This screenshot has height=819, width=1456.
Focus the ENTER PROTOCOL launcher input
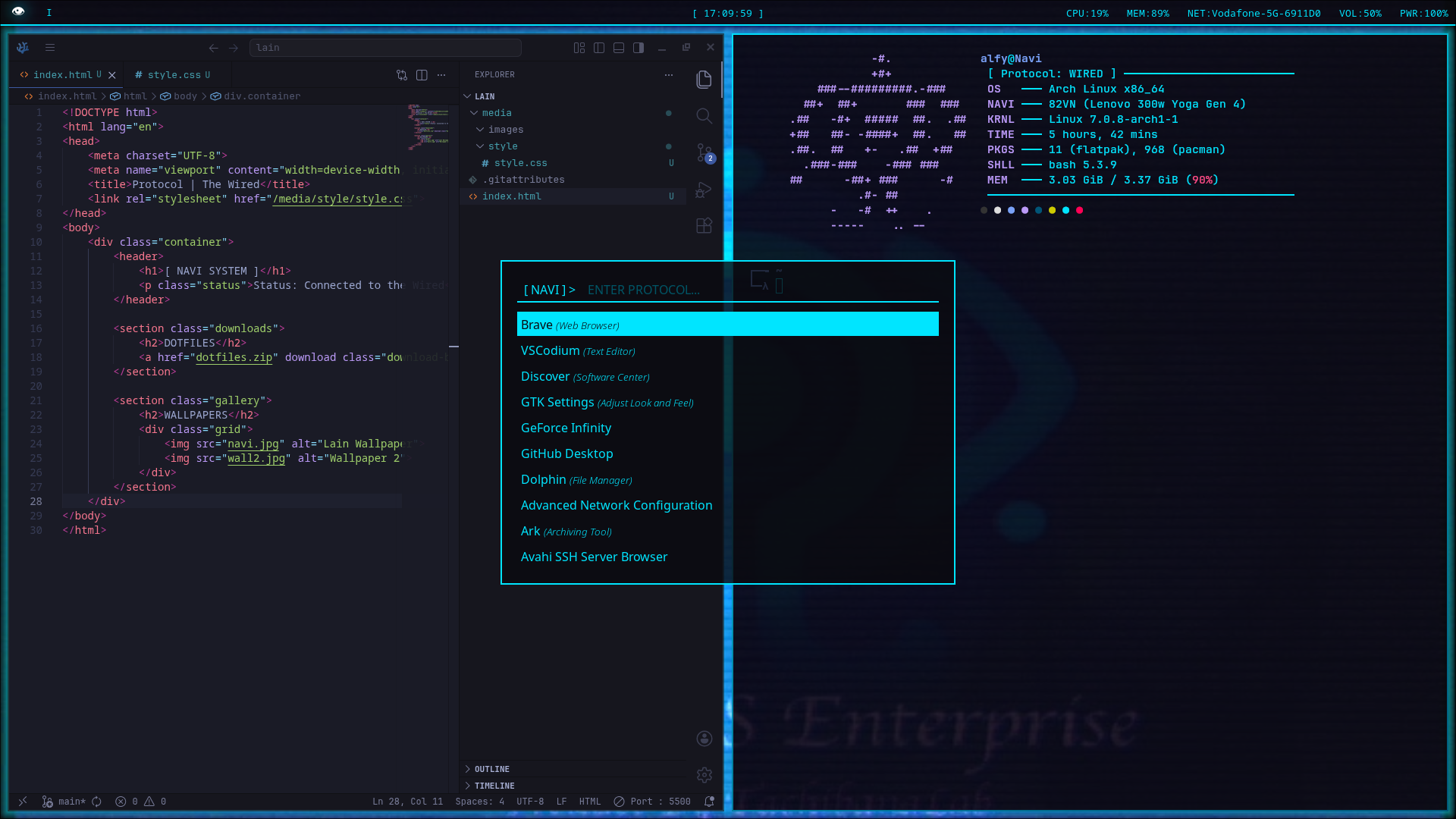click(762, 290)
